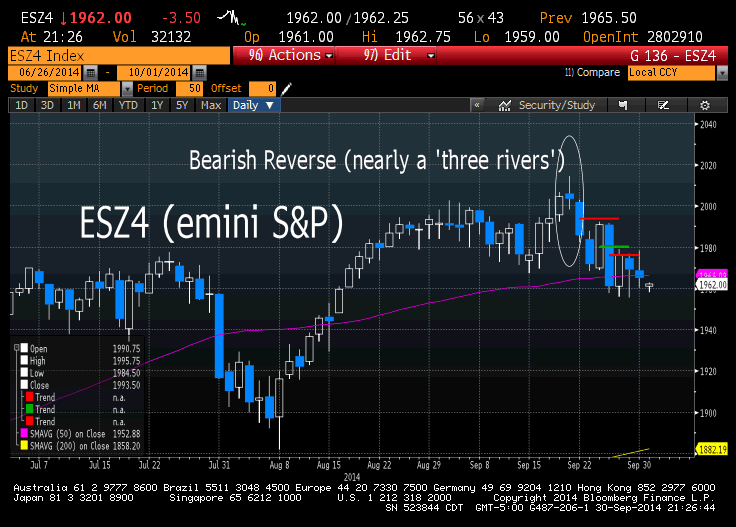Click the legend Close value 1993.50
The width and height of the screenshot is (736, 527).
point(126,385)
